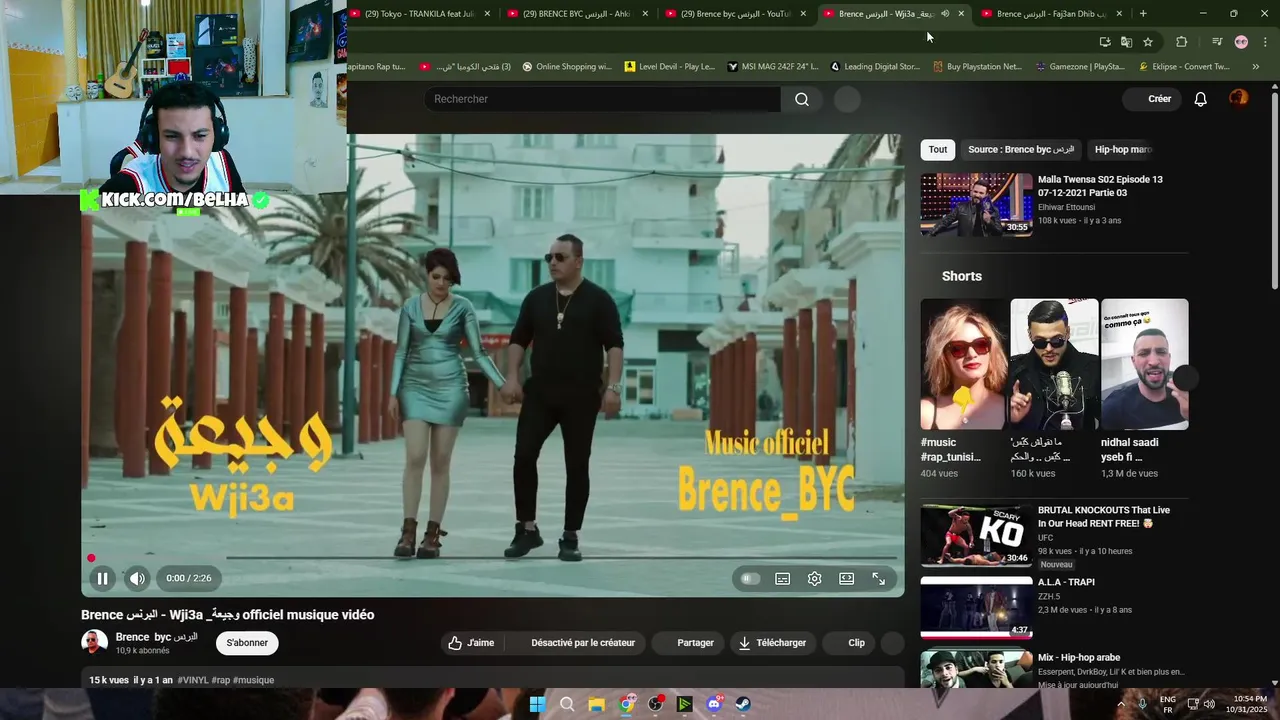Open MSI MAG 242F bookmark
1280x720 pixels.
[773, 67]
